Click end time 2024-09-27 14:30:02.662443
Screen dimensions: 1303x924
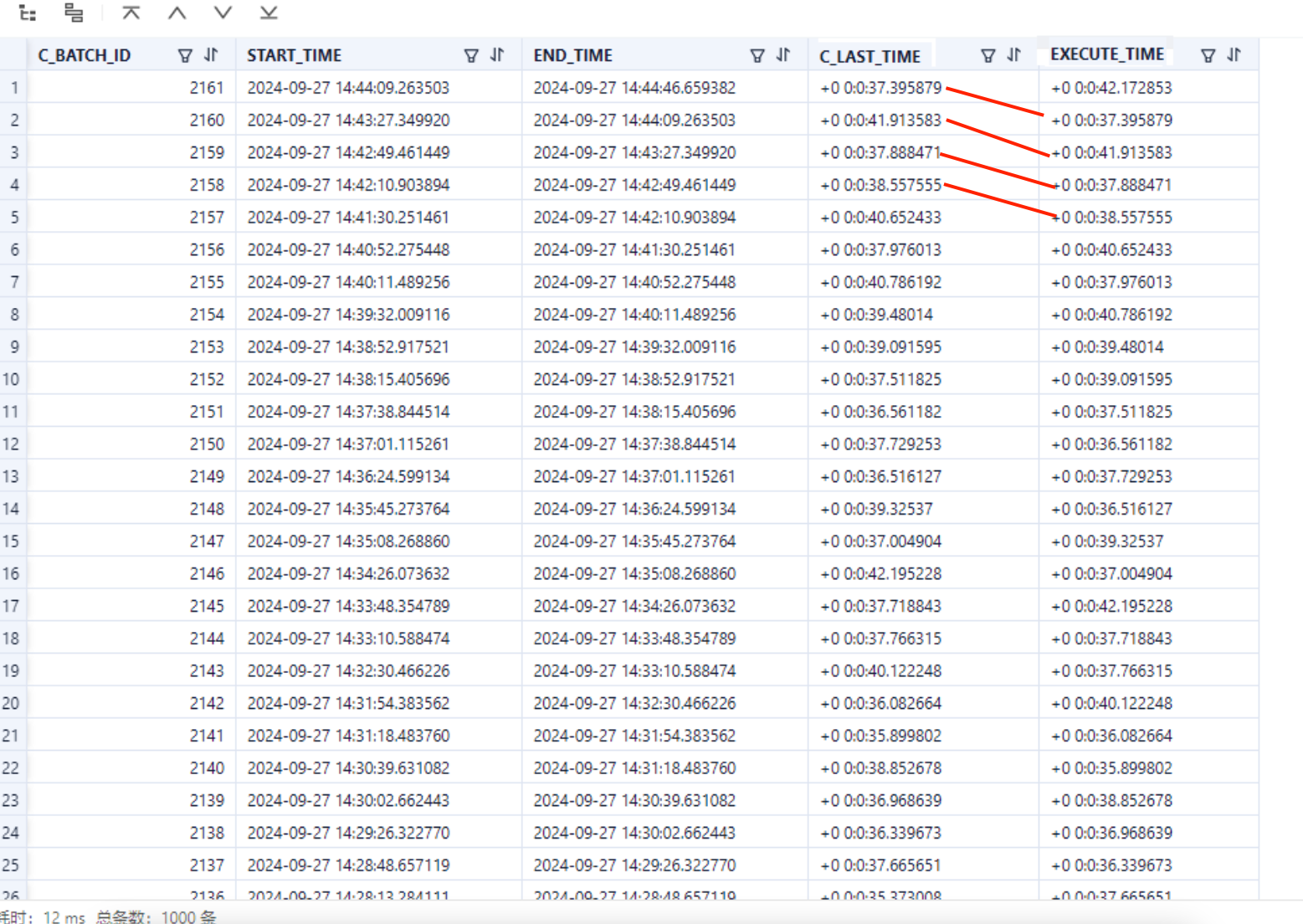[x=634, y=833]
